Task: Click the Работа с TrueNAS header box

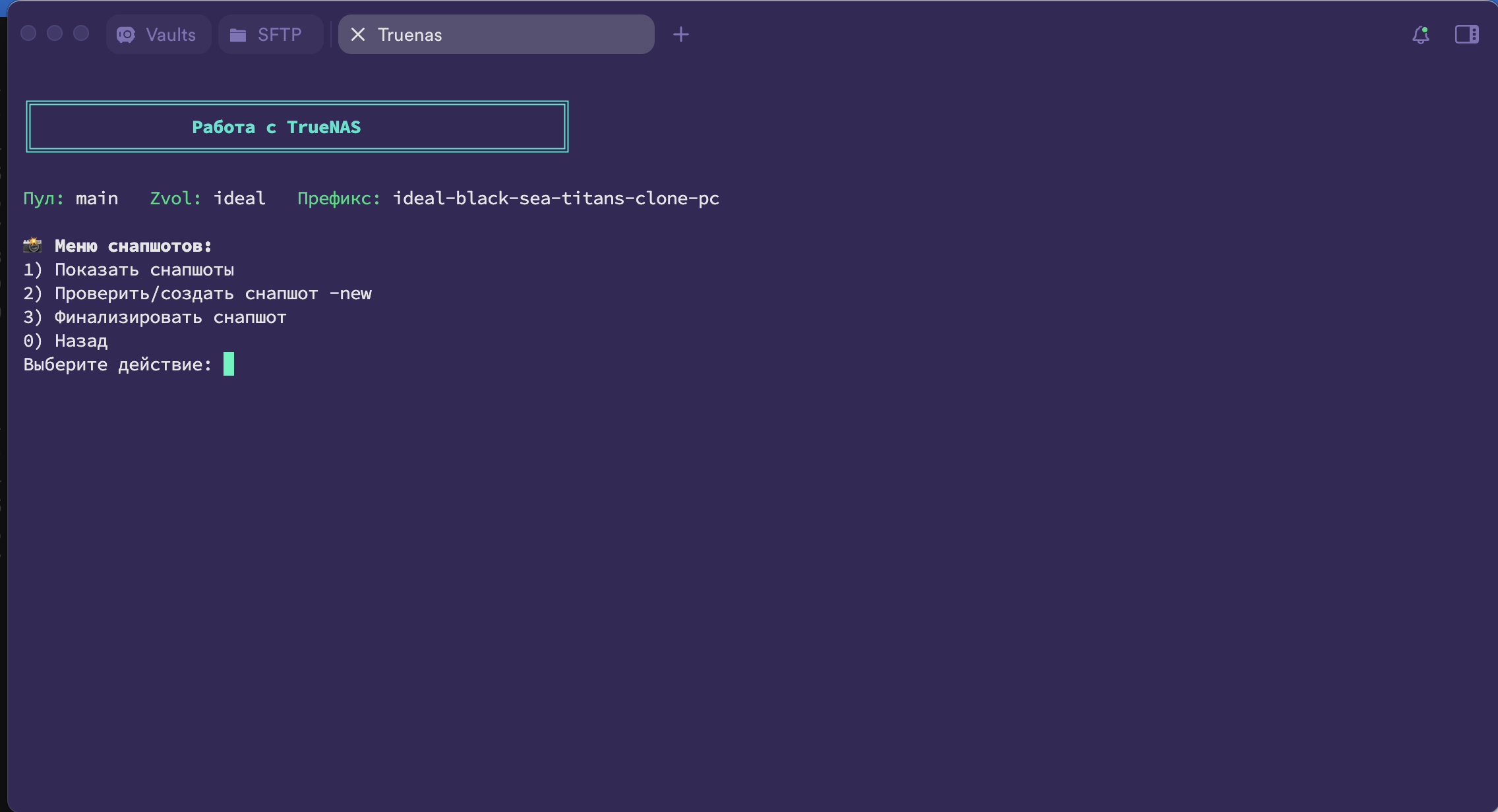Action: tap(297, 127)
